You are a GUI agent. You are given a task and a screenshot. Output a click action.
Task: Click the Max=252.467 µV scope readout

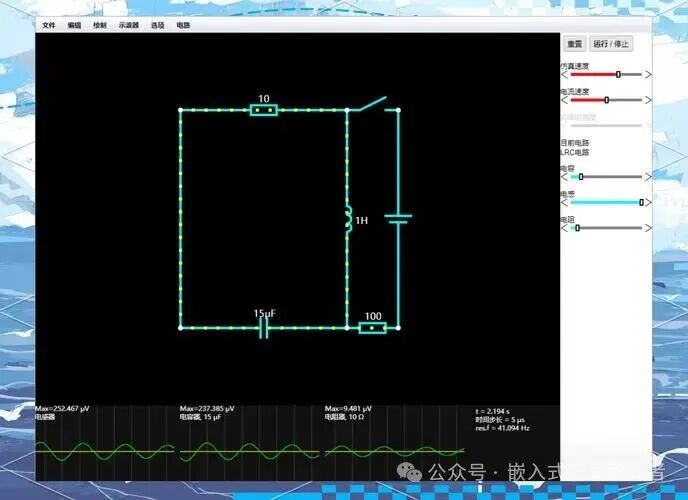[62, 409]
